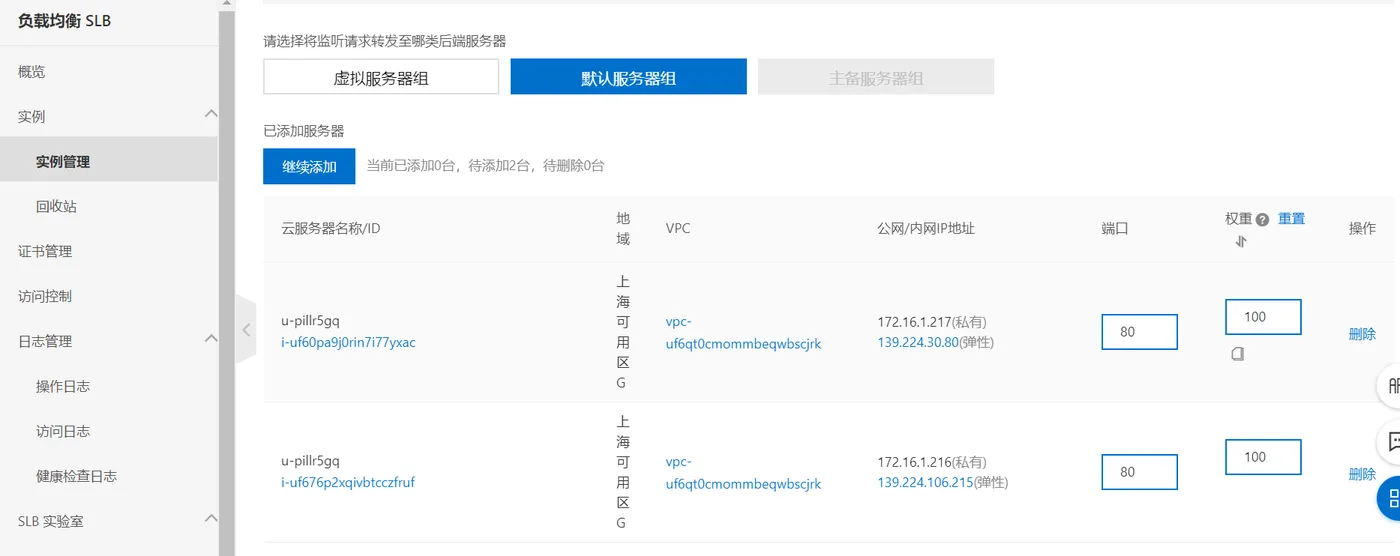
Task: Click elastic IP 139.224.106.215
Action: pos(925,482)
